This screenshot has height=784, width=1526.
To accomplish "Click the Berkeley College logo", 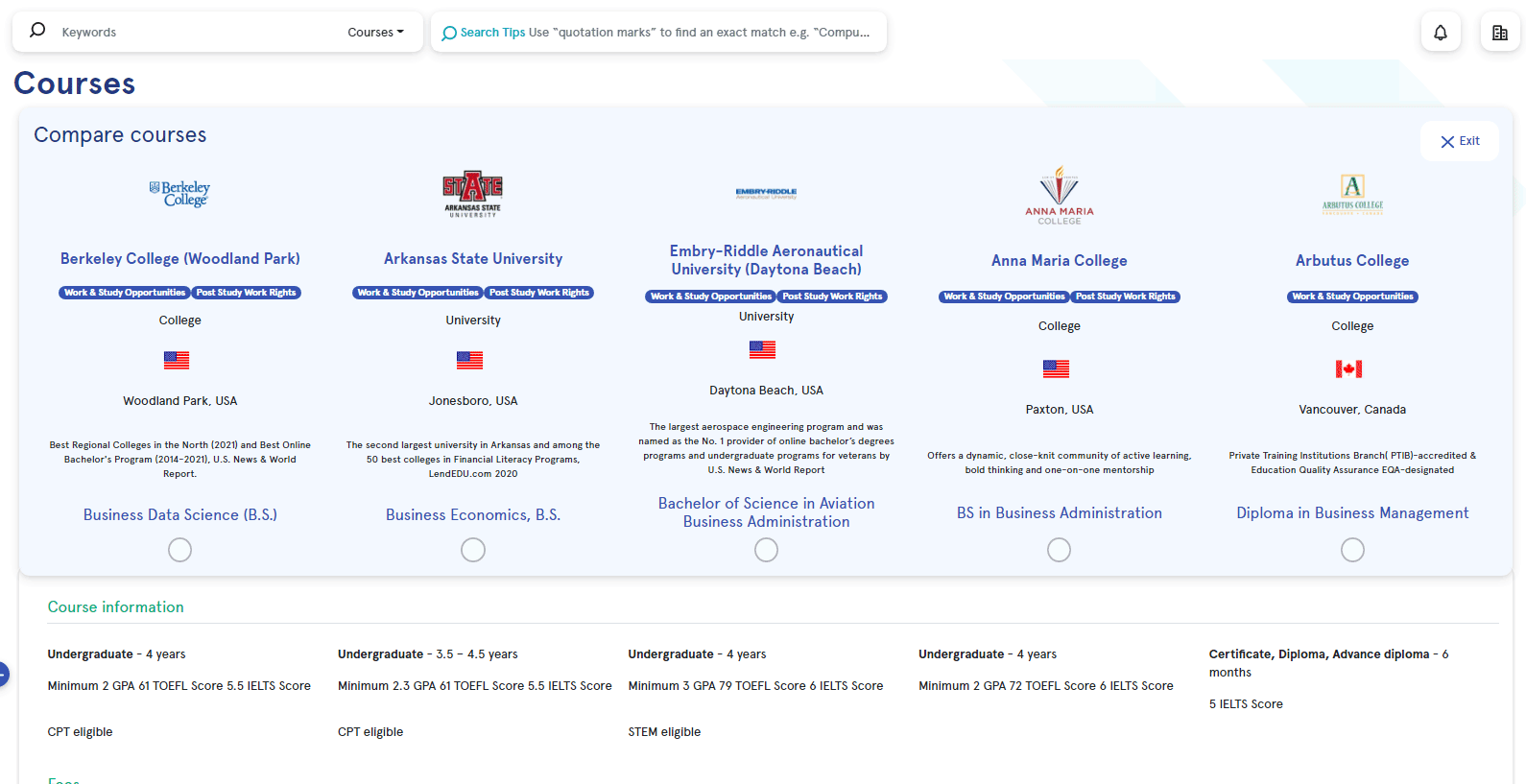I will tap(179, 193).
